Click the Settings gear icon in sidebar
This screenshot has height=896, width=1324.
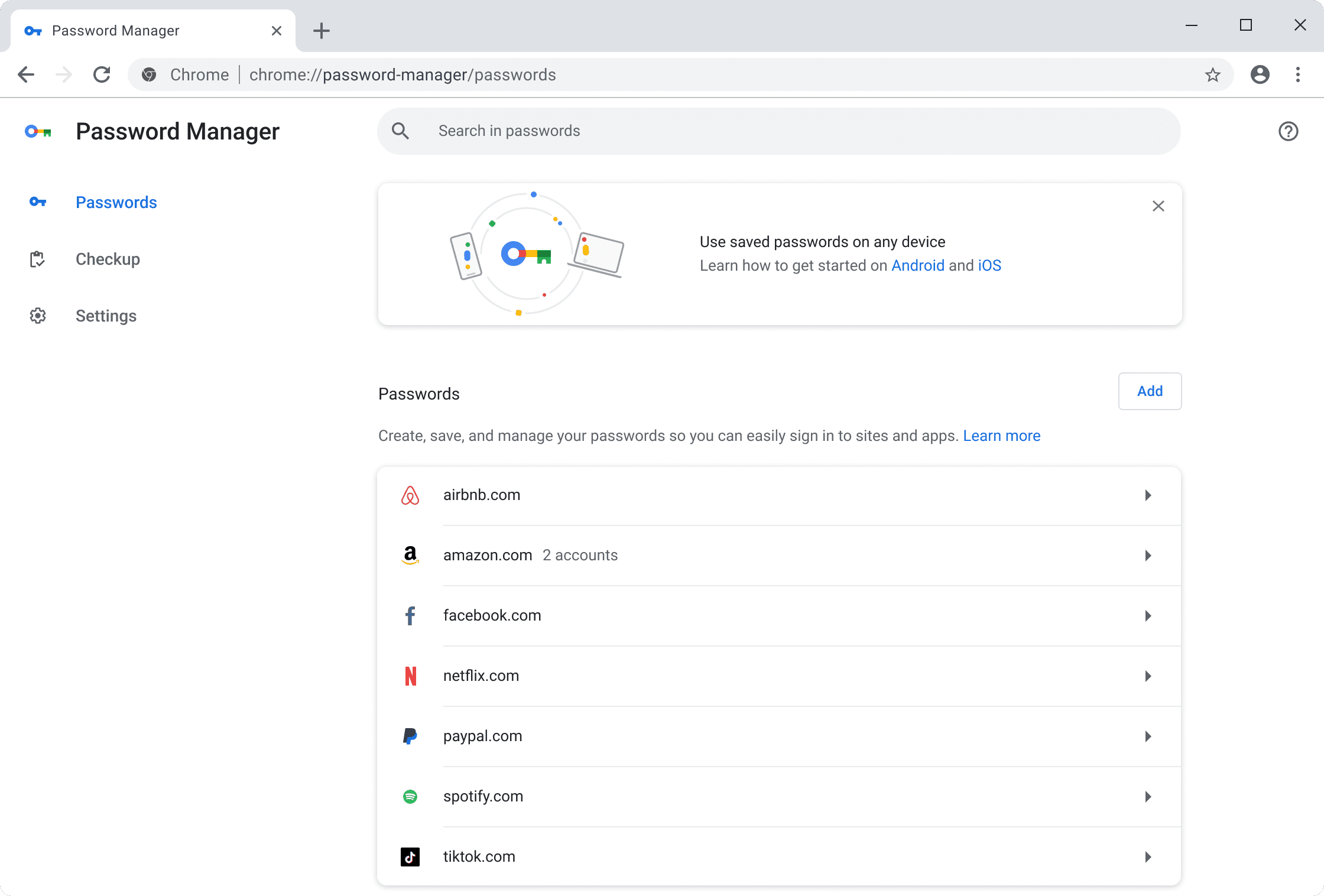click(38, 316)
